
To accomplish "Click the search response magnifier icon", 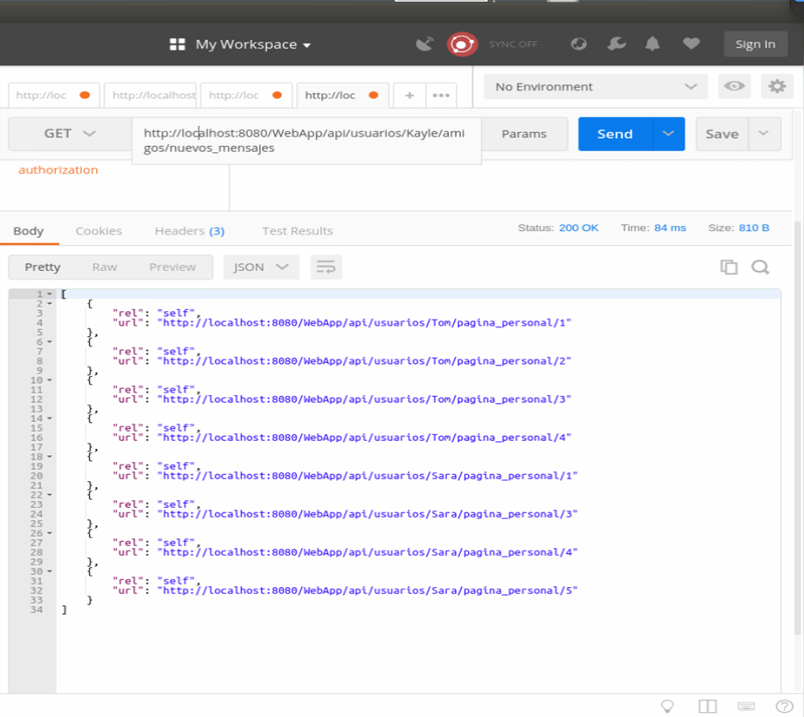I will coord(760,267).
